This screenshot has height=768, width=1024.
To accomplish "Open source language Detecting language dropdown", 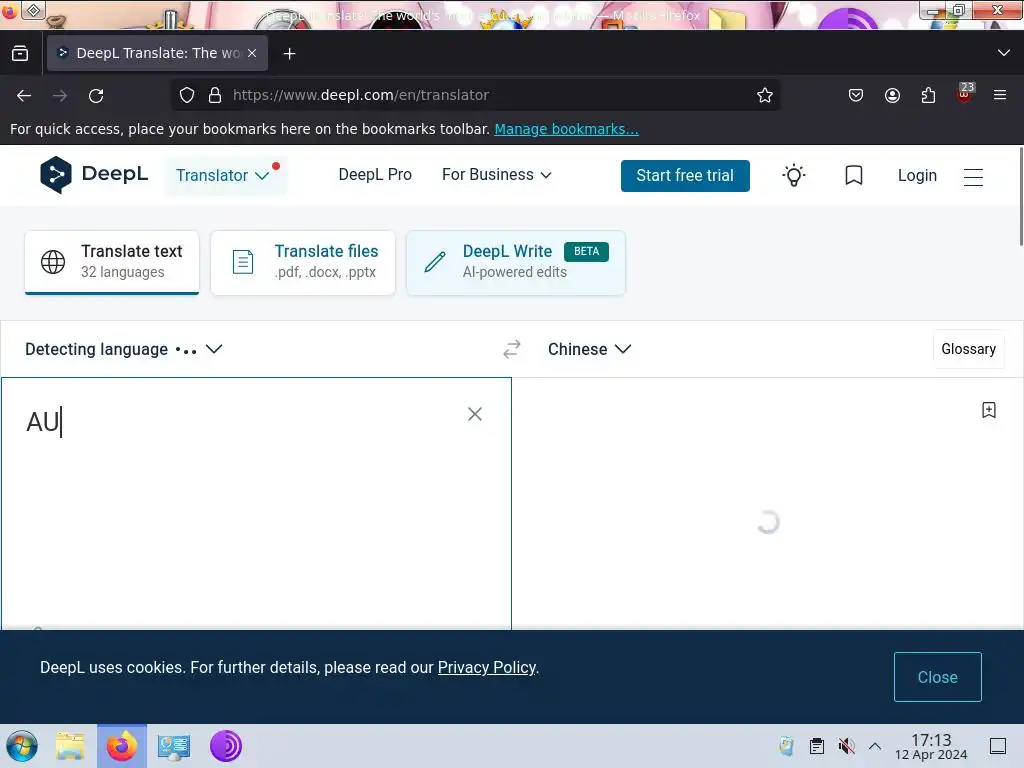I will tap(123, 349).
